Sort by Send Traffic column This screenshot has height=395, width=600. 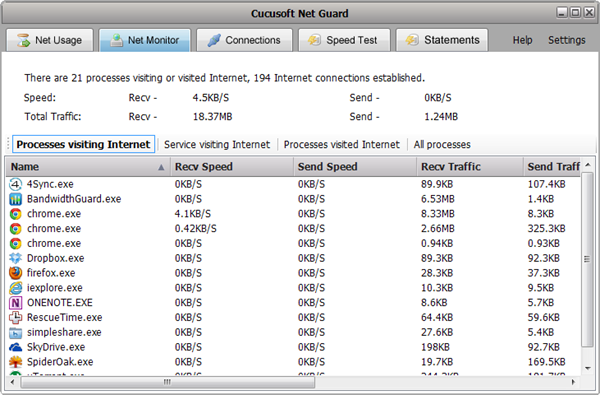(552, 167)
